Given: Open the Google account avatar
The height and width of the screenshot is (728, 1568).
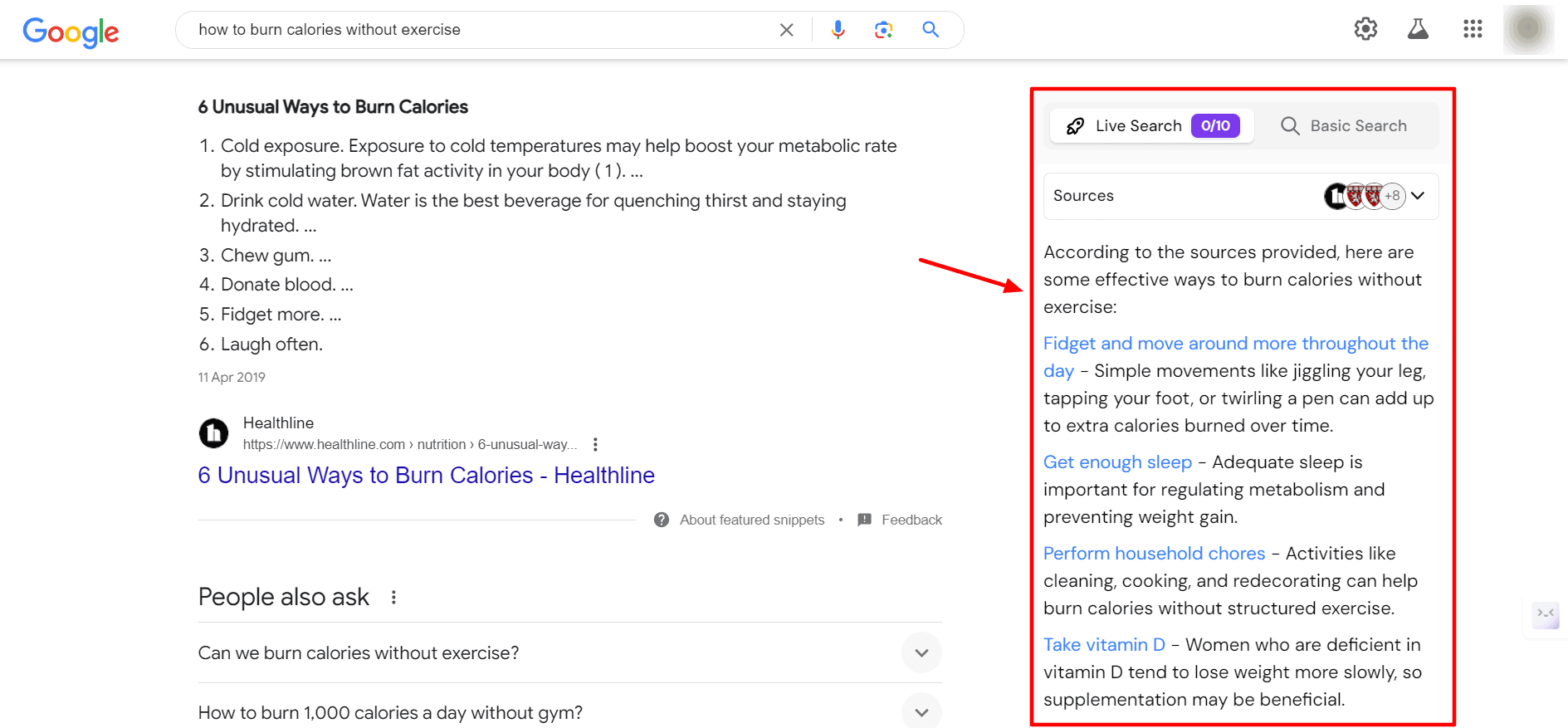Looking at the screenshot, I should point(1528,29).
